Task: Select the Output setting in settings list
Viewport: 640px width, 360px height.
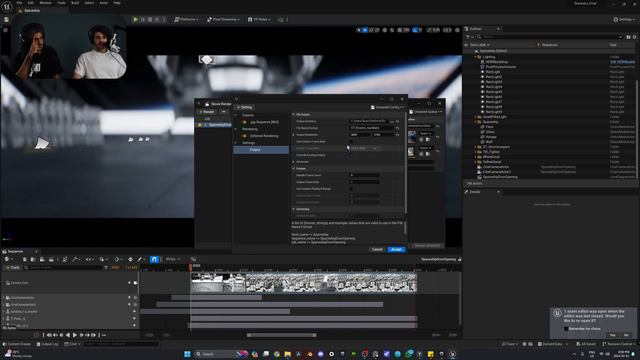Action: 261,150
